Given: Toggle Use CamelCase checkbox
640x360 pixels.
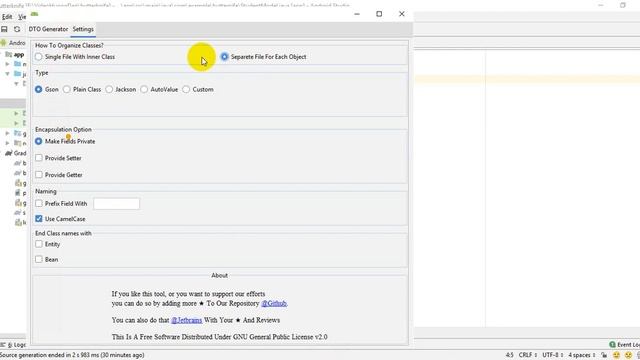Looking at the screenshot, I should pyautogui.click(x=39, y=219).
